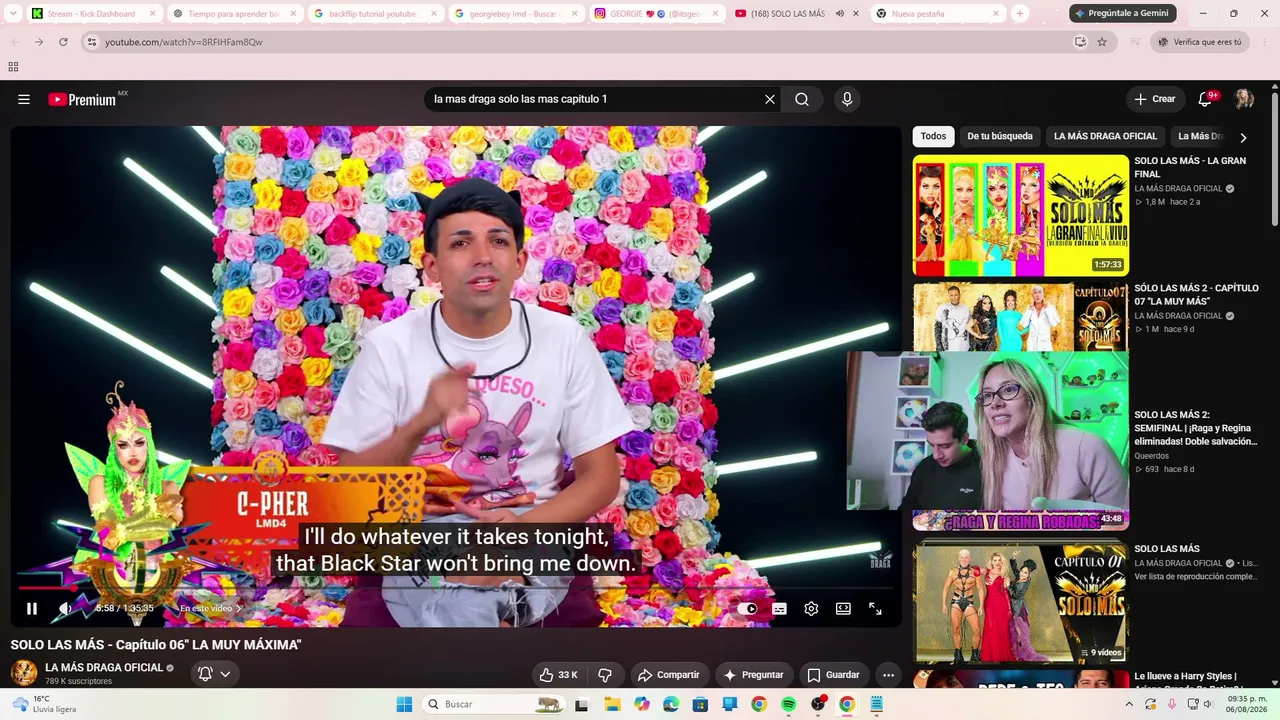The width and height of the screenshot is (1280, 720).
Task: Close the 'Nueva pestaña' tab
Action: [996, 14]
